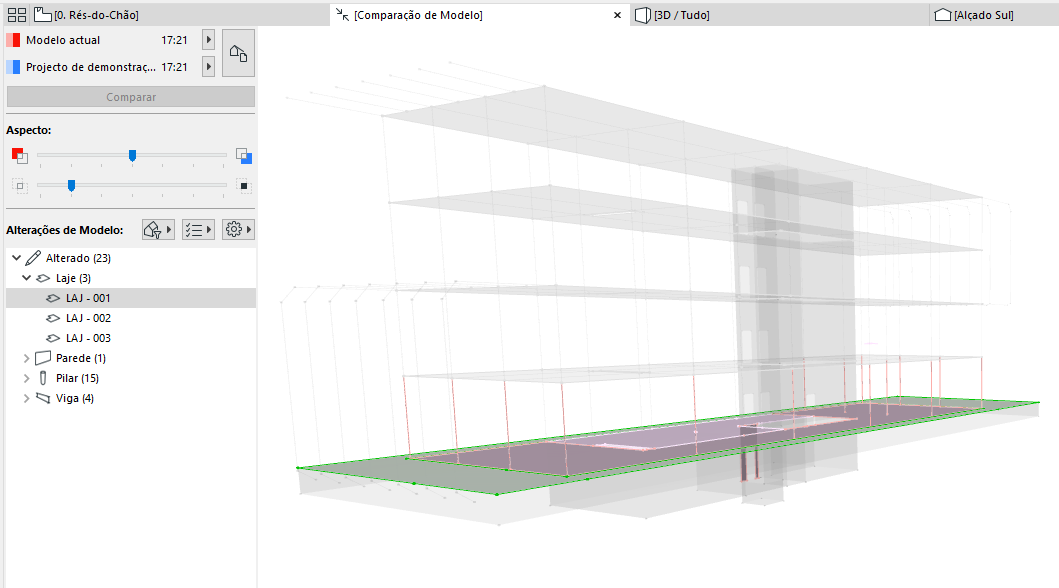Open the gear settings dropdown

238,230
